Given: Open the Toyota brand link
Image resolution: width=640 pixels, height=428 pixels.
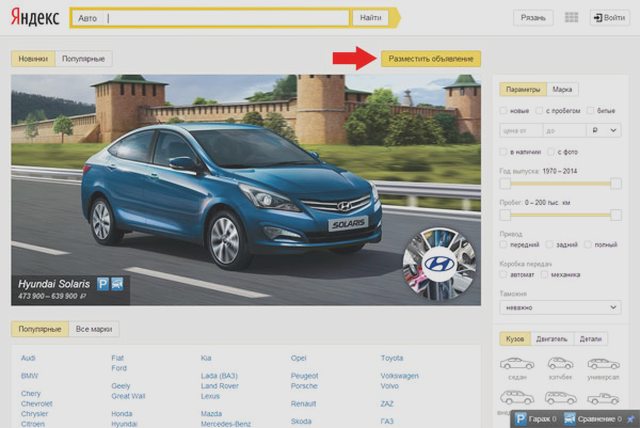Looking at the screenshot, I should 392,358.
